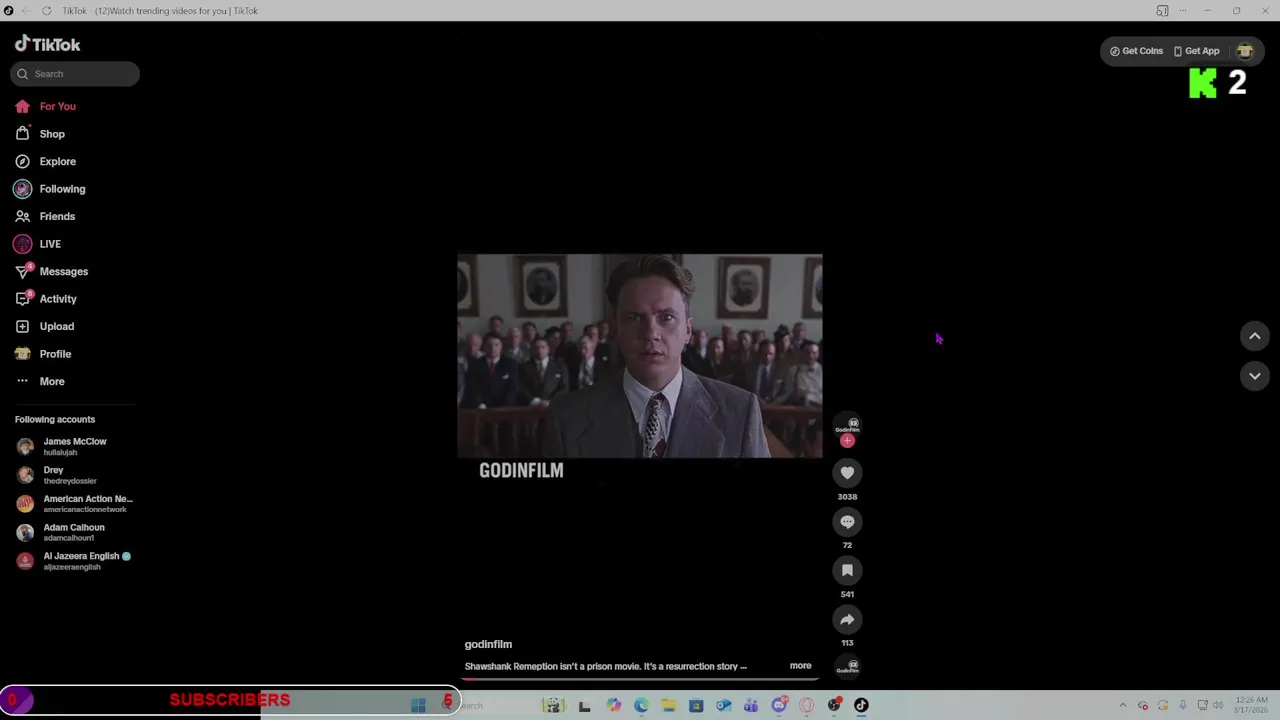Open the Following feed
Image resolution: width=1280 pixels, height=720 pixels.
pyautogui.click(x=50, y=189)
